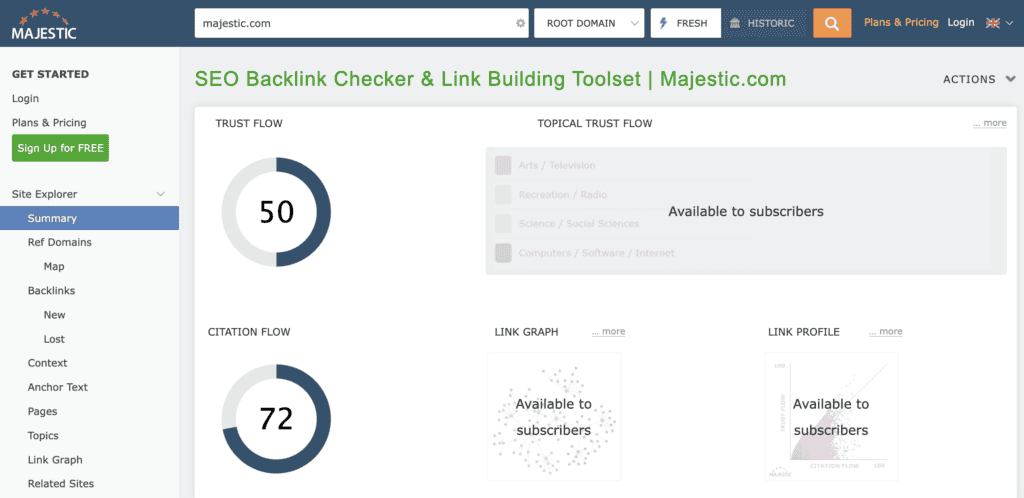This screenshot has width=1024, height=498.
Task: Click the Majestic logo in header
Action: (x=43, y=22)
